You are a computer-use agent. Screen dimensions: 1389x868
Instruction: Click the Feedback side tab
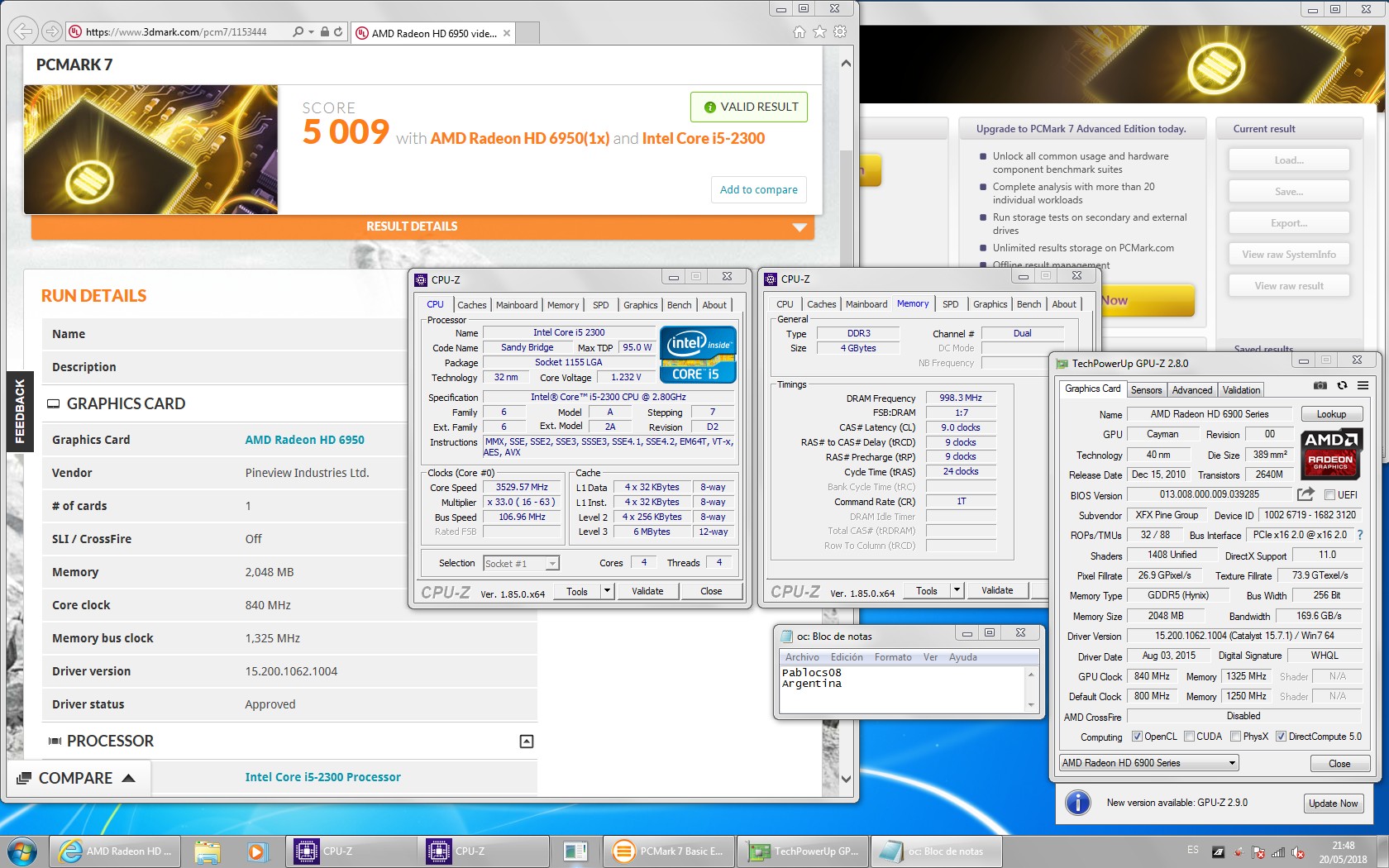click(20, 412)
